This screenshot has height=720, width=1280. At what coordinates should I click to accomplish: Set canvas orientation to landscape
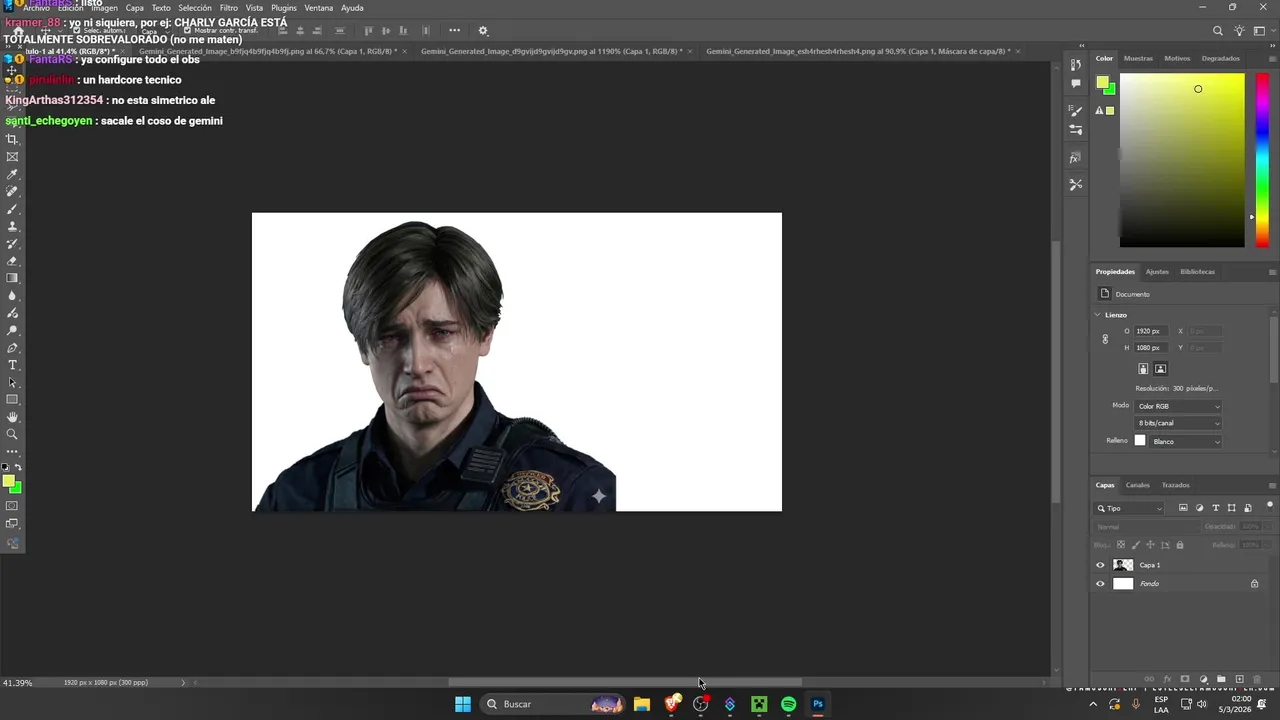(x=1160, y=369)
